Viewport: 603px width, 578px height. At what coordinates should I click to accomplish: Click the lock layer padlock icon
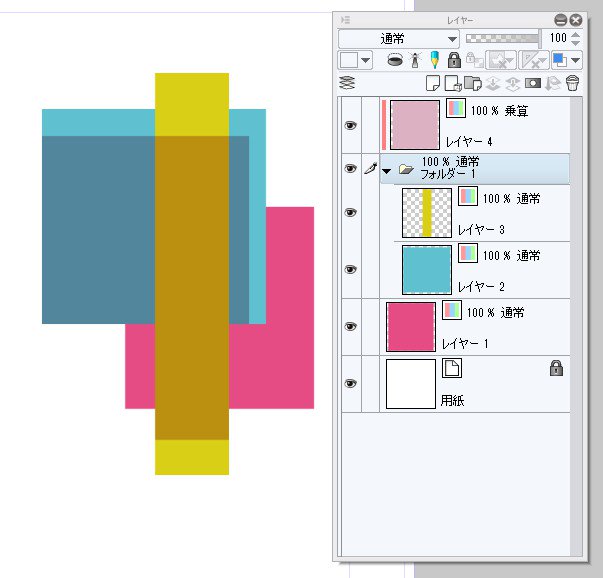454,60
